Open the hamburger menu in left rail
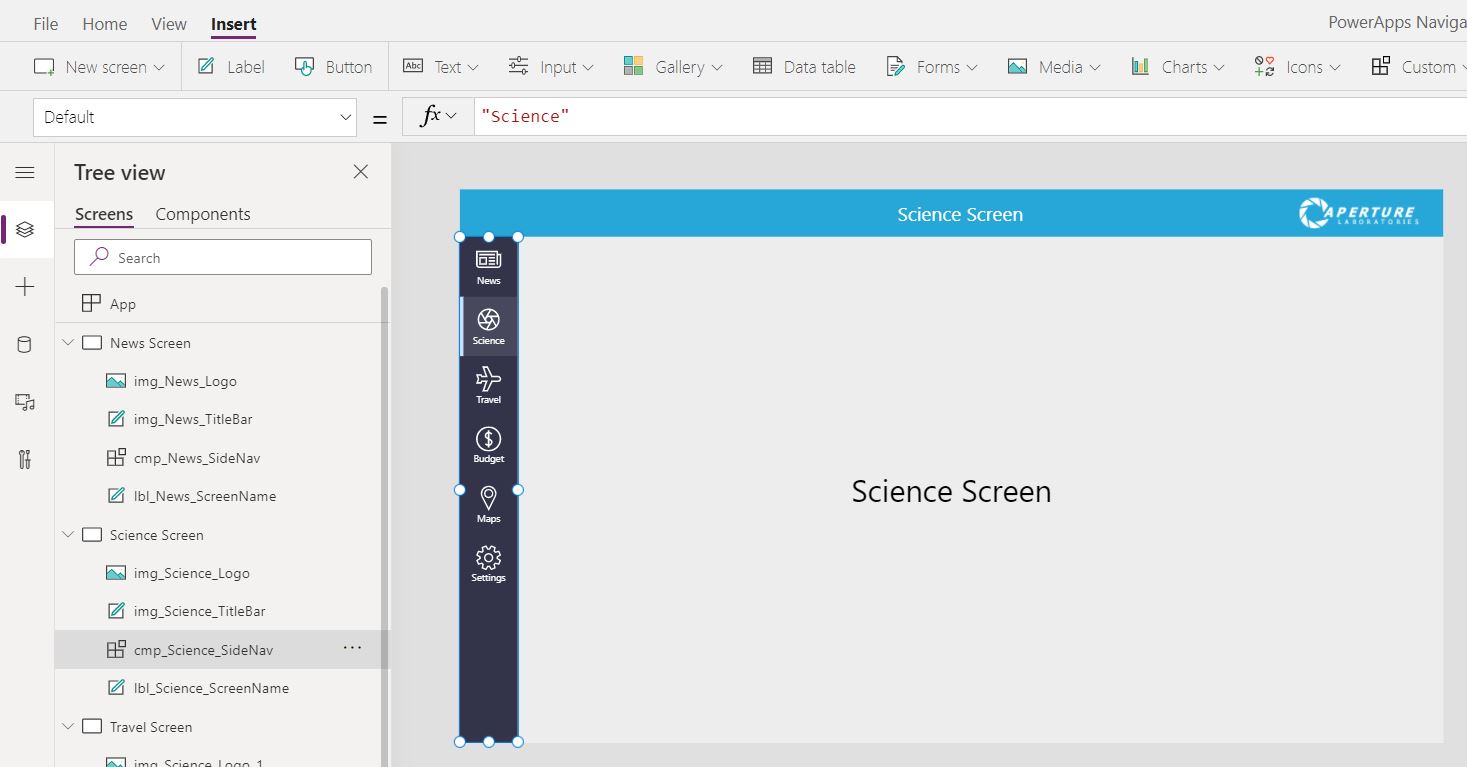Screen dimensions: 1467x767 [25, 172]
